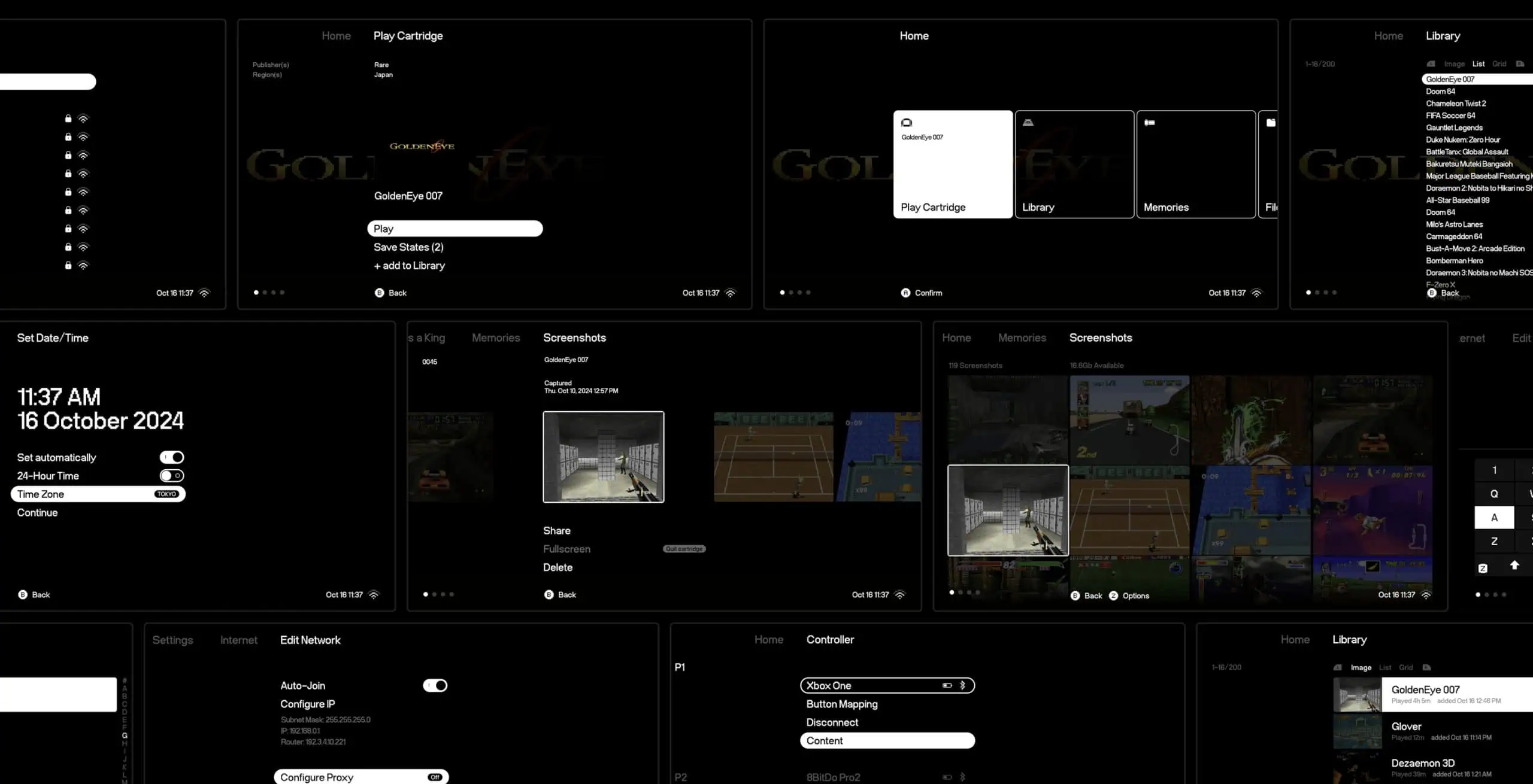Screen dimensions: 1533x784
Task: Select the Glover thumbnail in Library
Action: click(1357, 731)
